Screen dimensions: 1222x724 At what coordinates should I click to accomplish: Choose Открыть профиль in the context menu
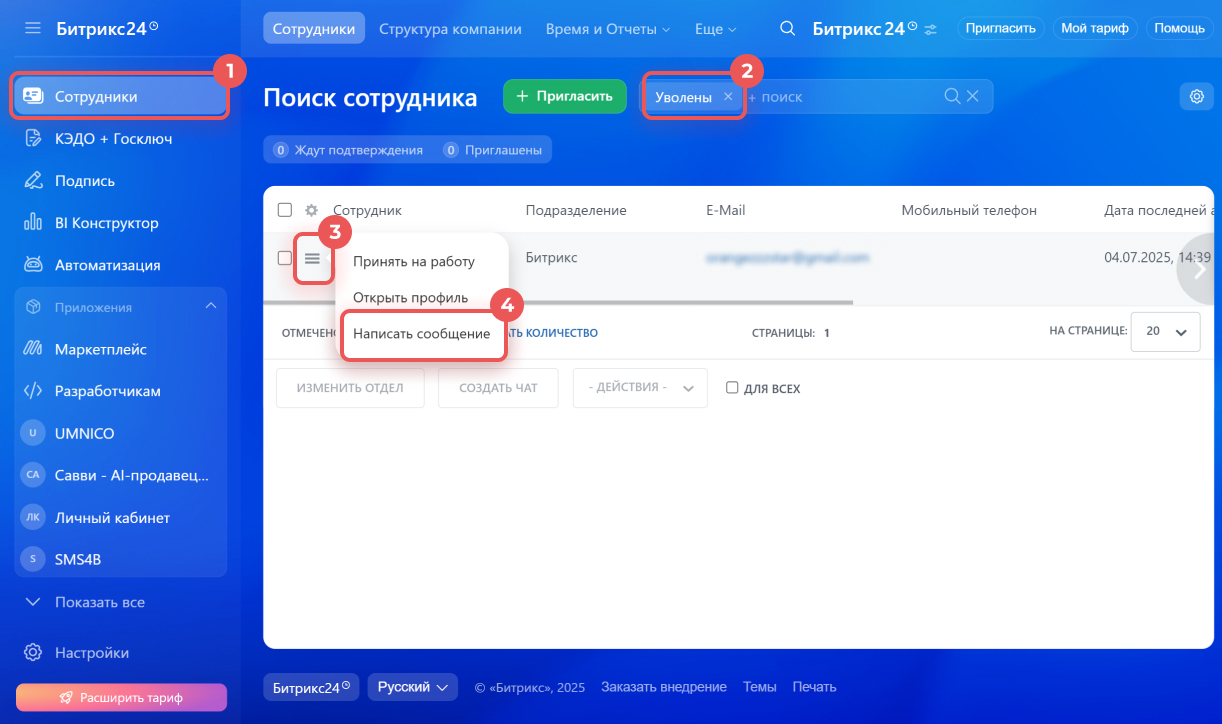tap(410, 298)
